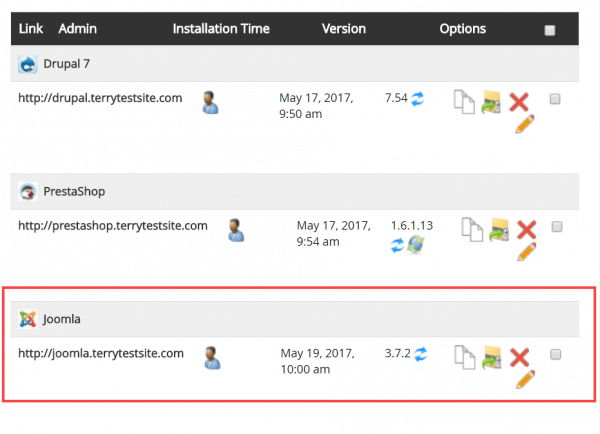600x434 pixels.
Task: Back up the Drupal installation
Action: pos(491,102)
